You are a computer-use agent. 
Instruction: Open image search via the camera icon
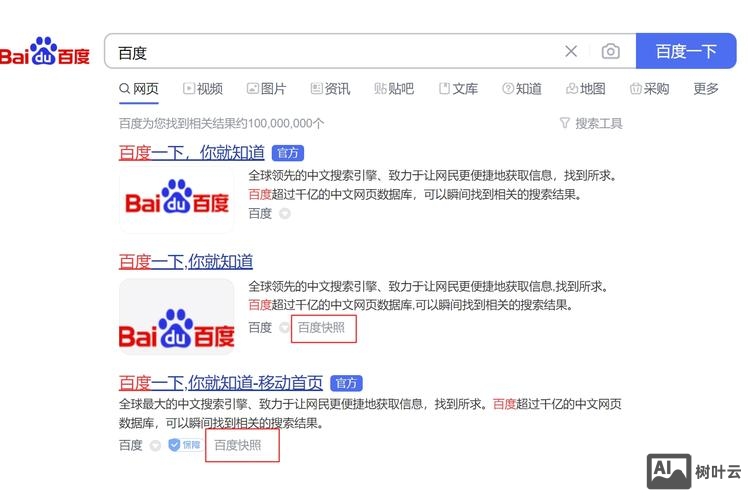click(x=610, y=51)
